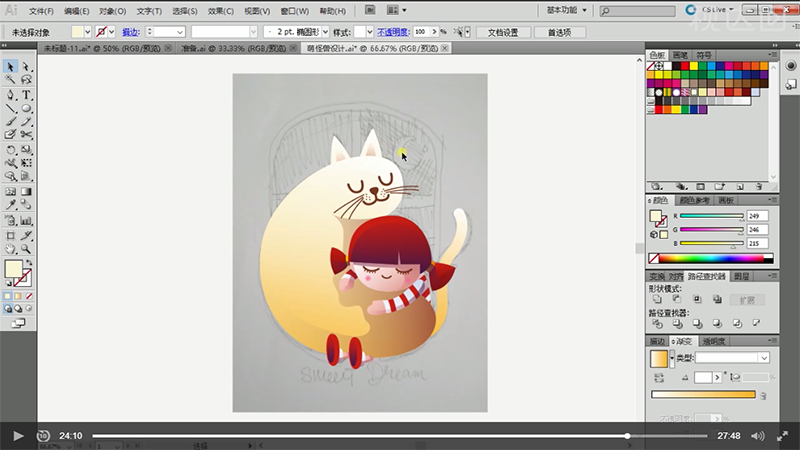Open gradient type (类型) dropdown
The height and width of the screenshot is (450, 800).
(764, 358)
